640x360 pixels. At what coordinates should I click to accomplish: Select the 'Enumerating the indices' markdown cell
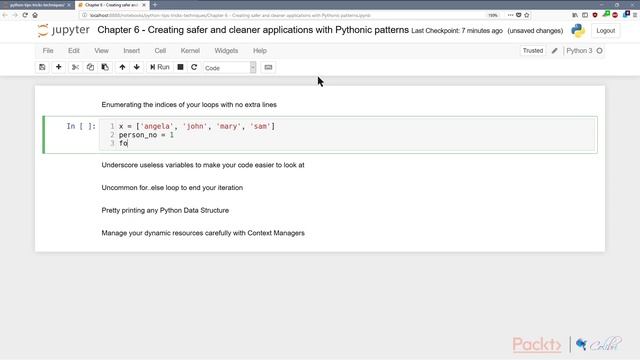tap(189, 104)
